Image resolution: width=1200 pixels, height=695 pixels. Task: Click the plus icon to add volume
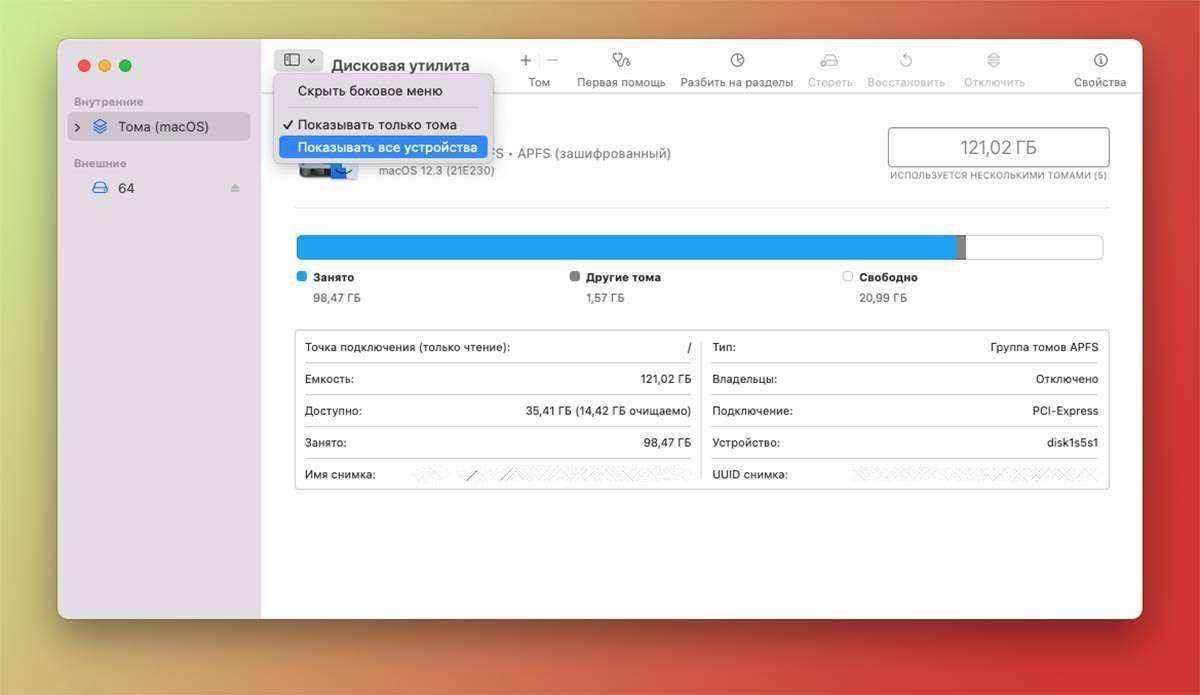point(526,61)
